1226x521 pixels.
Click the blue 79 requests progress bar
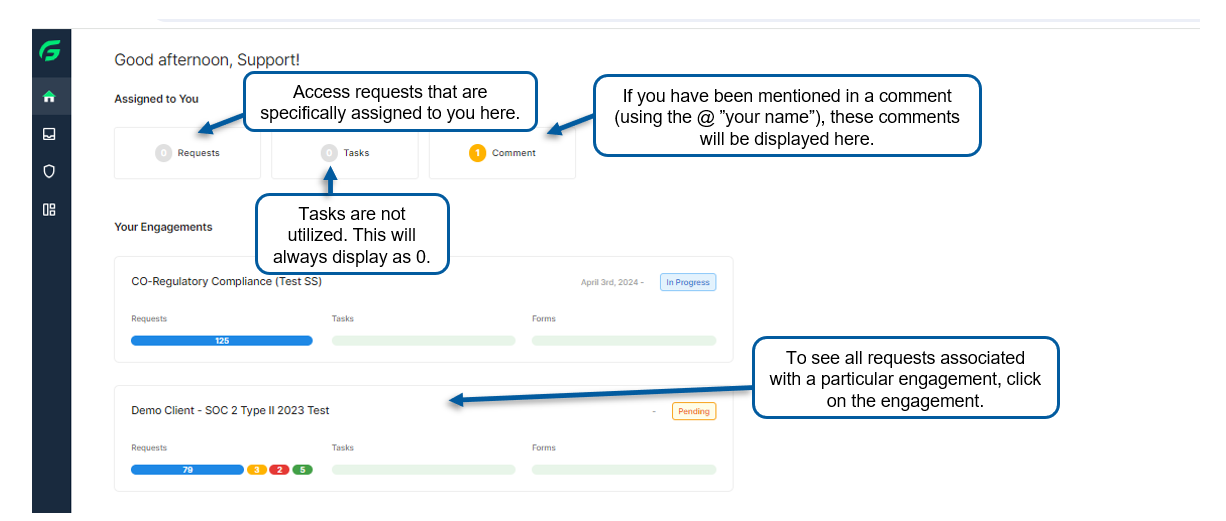pos(187,470)
